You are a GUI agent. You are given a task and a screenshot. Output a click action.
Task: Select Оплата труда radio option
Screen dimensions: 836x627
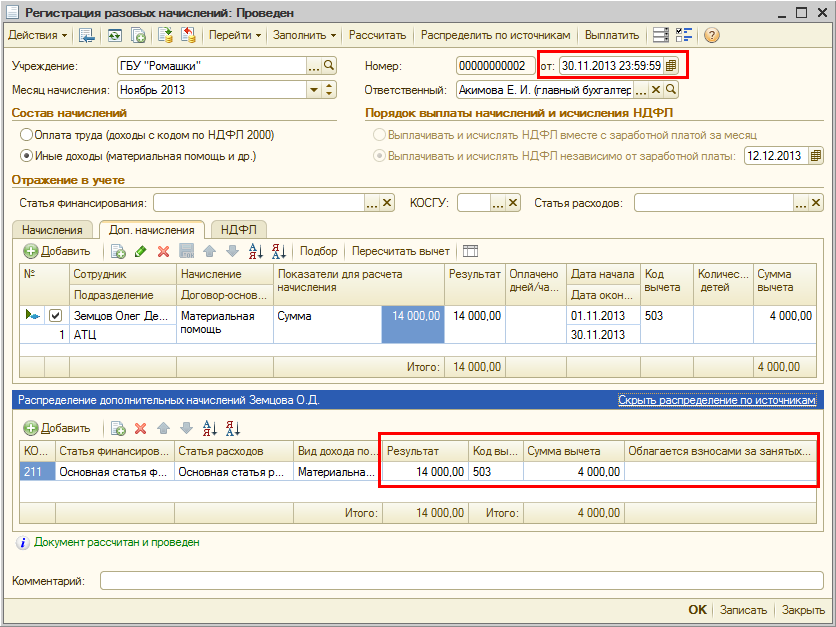(x=26, y=134)
